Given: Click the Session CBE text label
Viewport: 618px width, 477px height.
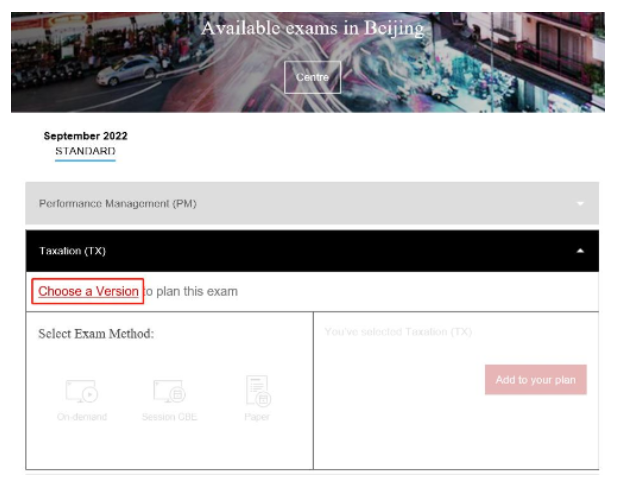Looking at the screenshot, I should (169, 416).
